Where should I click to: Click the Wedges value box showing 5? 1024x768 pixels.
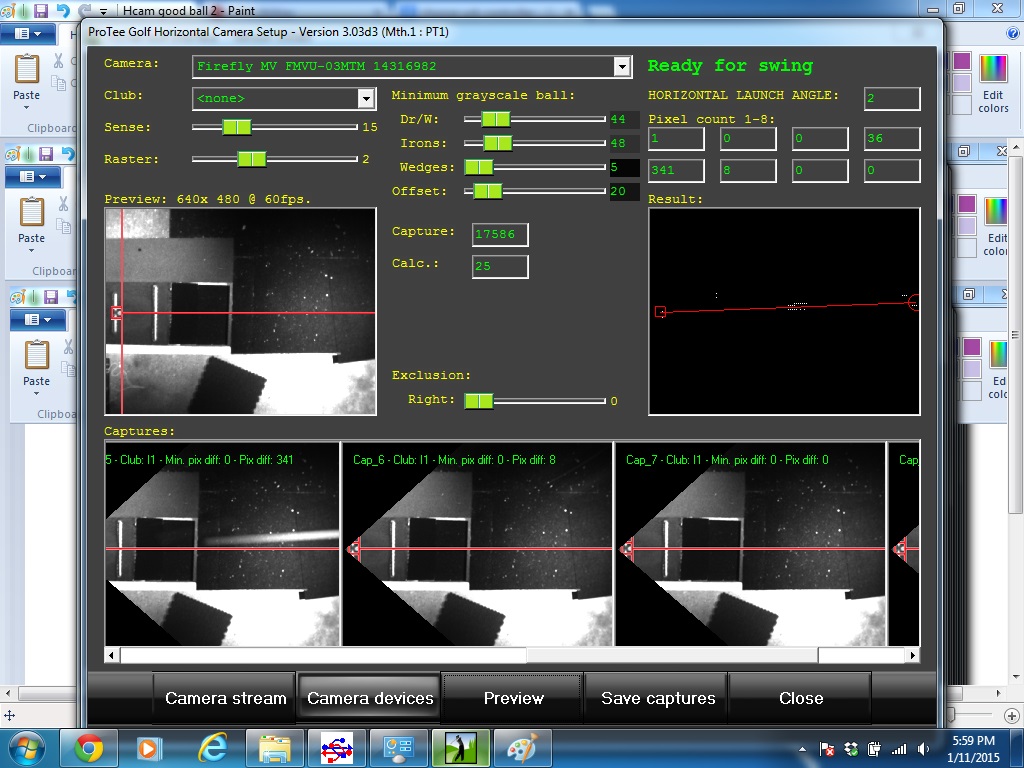pos(624,167)
